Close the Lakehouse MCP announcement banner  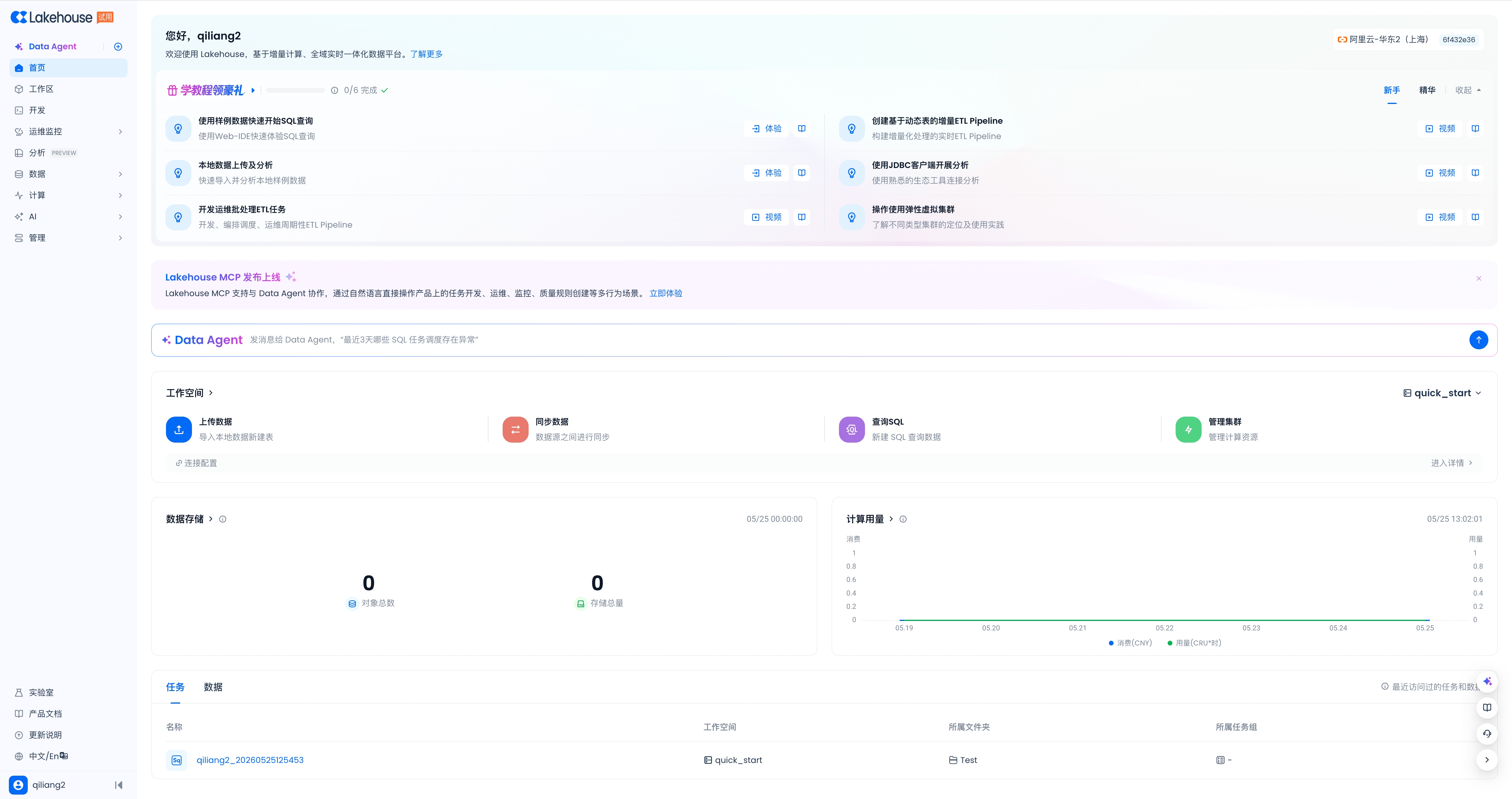point(1479,278)
